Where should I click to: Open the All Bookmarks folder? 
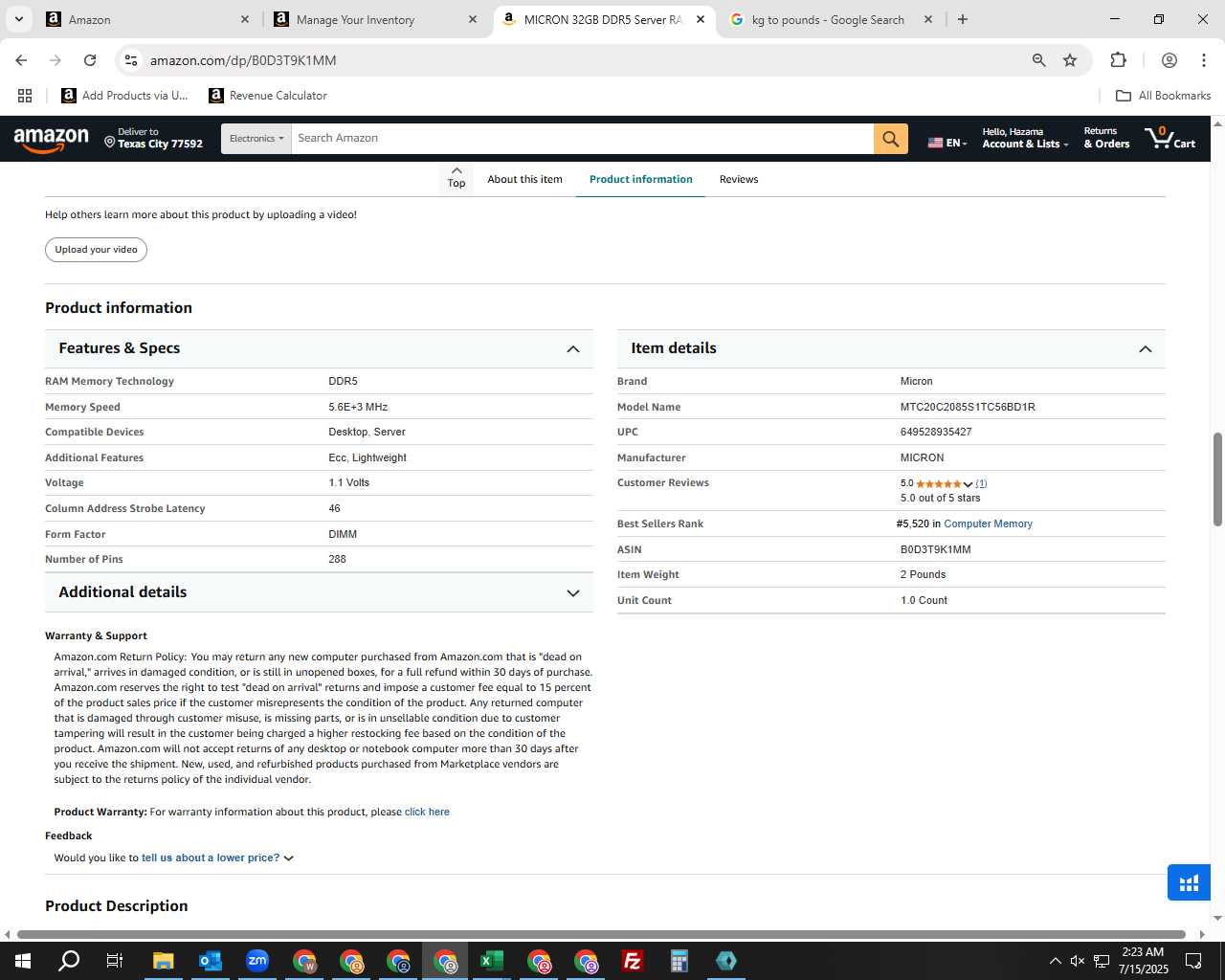[1163, 96]
